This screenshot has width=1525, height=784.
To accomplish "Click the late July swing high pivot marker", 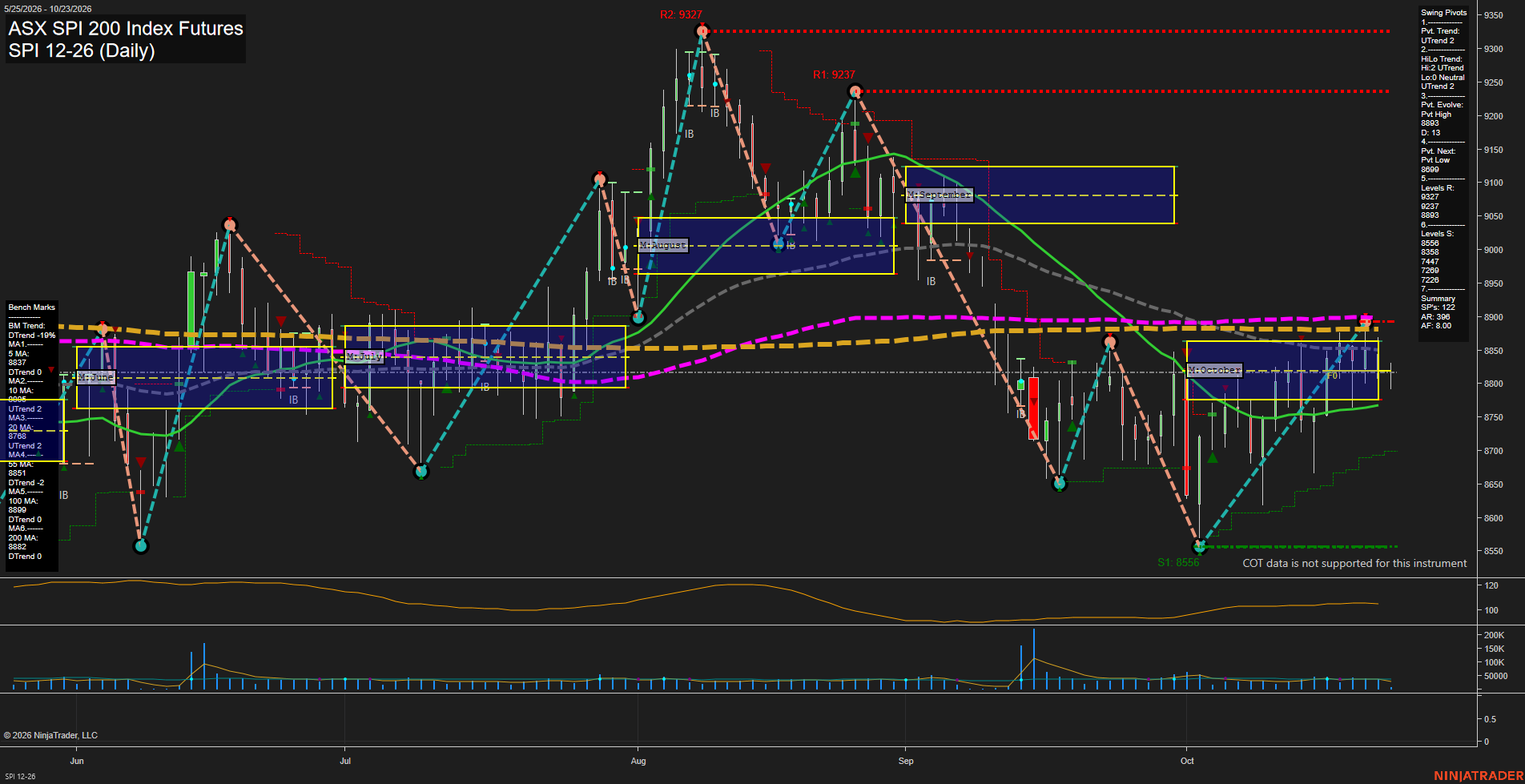I will 600,179.
